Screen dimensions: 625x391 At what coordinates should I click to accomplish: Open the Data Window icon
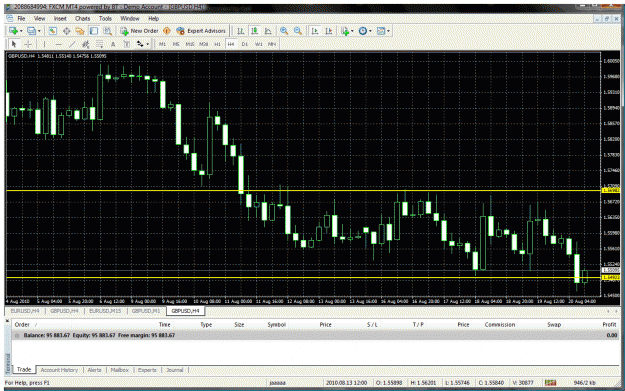(67, 31)
